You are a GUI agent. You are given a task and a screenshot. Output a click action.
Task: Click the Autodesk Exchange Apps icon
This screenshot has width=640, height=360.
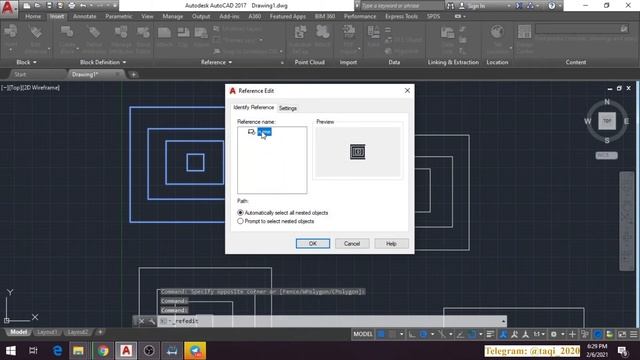click(519, 6)
